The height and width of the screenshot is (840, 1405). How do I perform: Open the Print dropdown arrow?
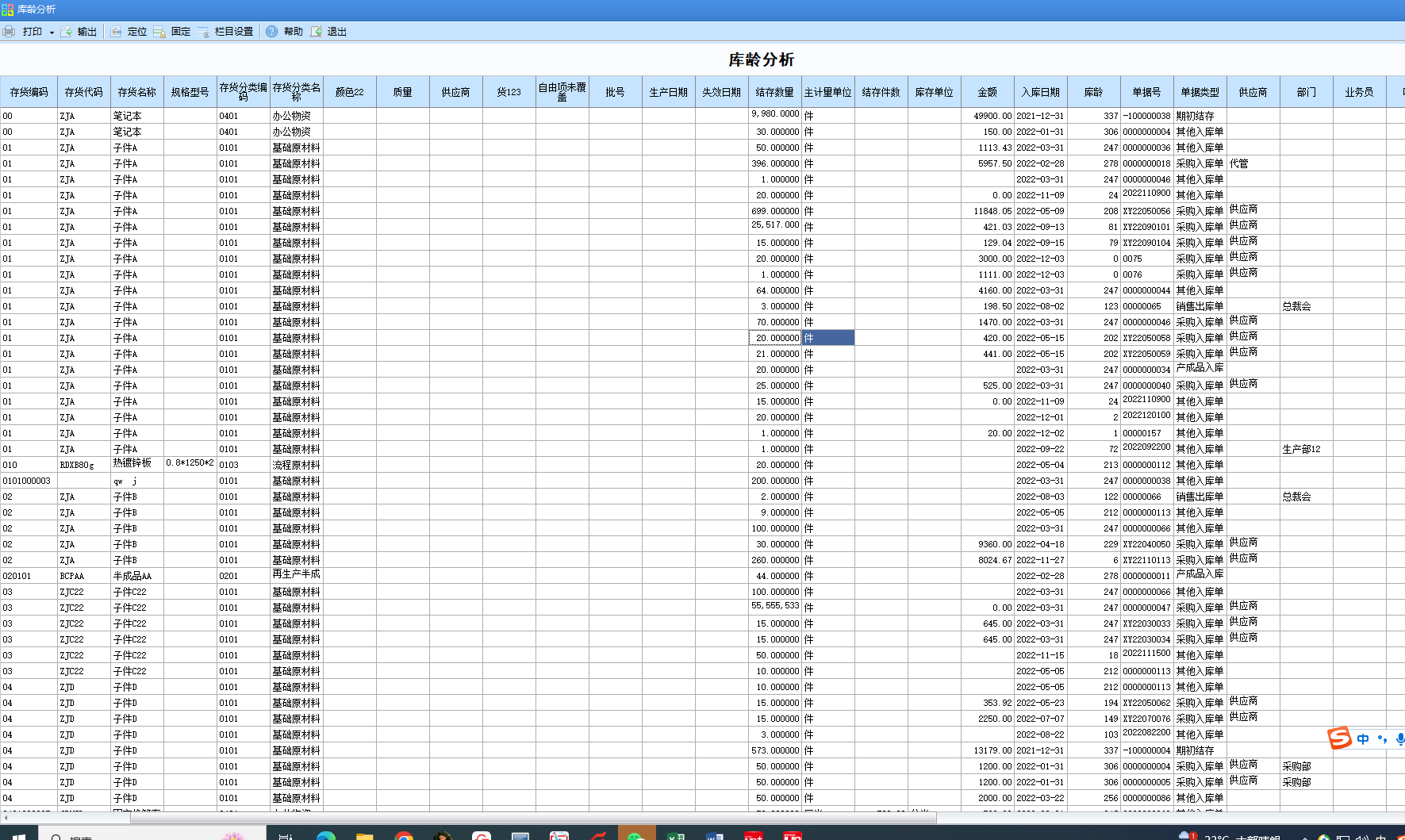tap(52, 33)
